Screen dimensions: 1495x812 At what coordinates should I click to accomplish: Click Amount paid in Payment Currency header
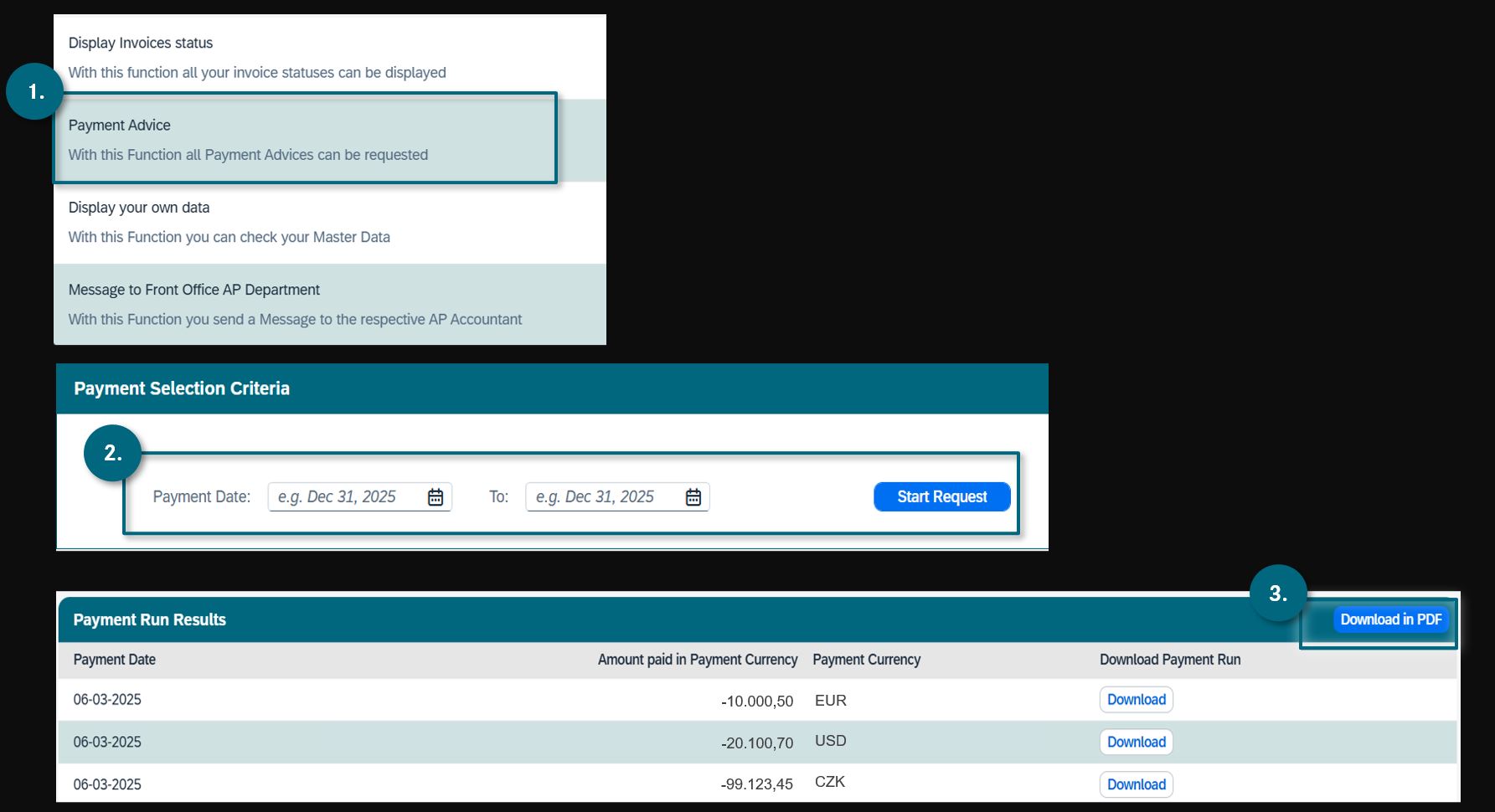click(697, 660)
